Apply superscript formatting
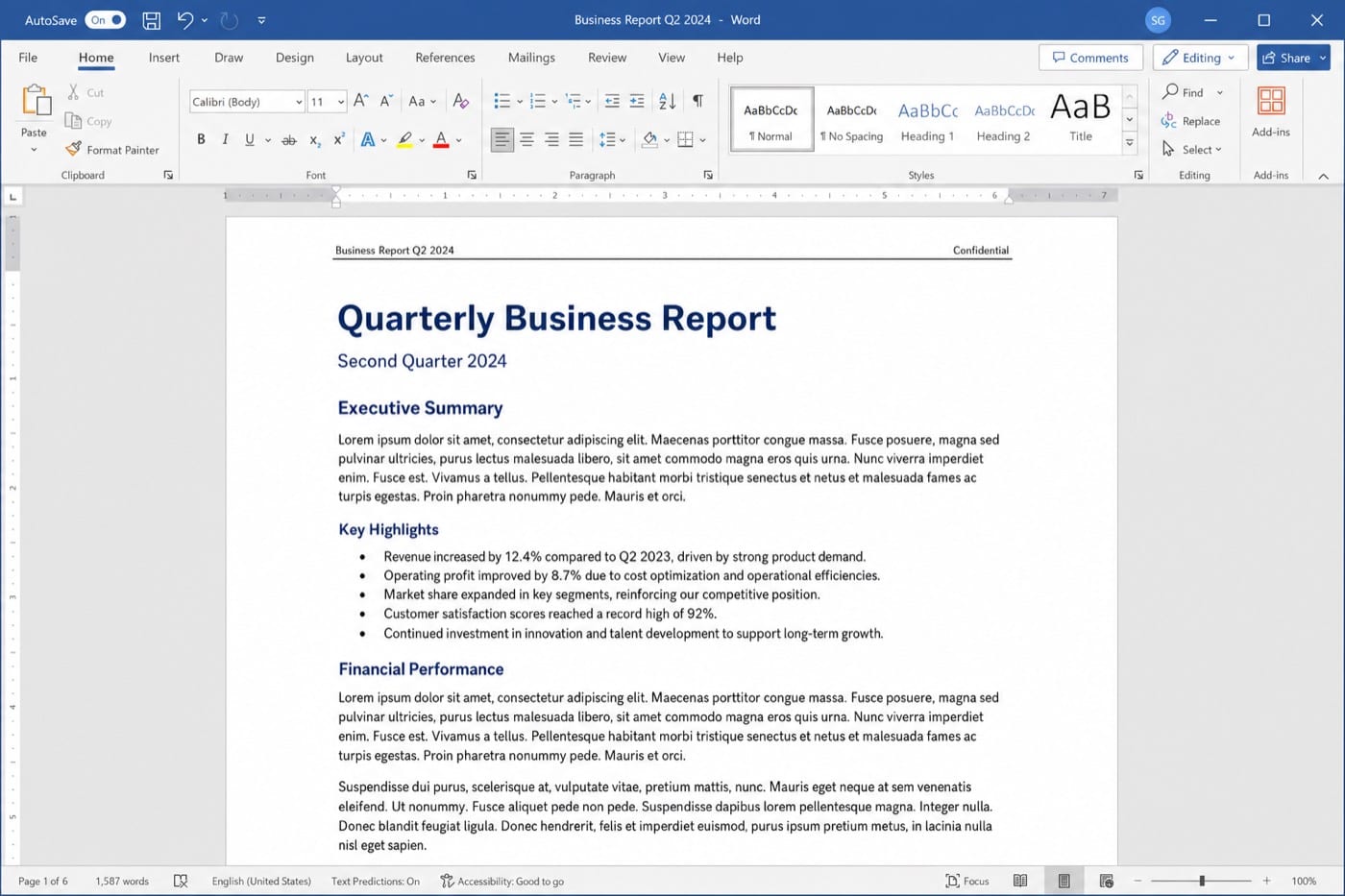This screenshot has width=1345, height=896. (339, 140)
